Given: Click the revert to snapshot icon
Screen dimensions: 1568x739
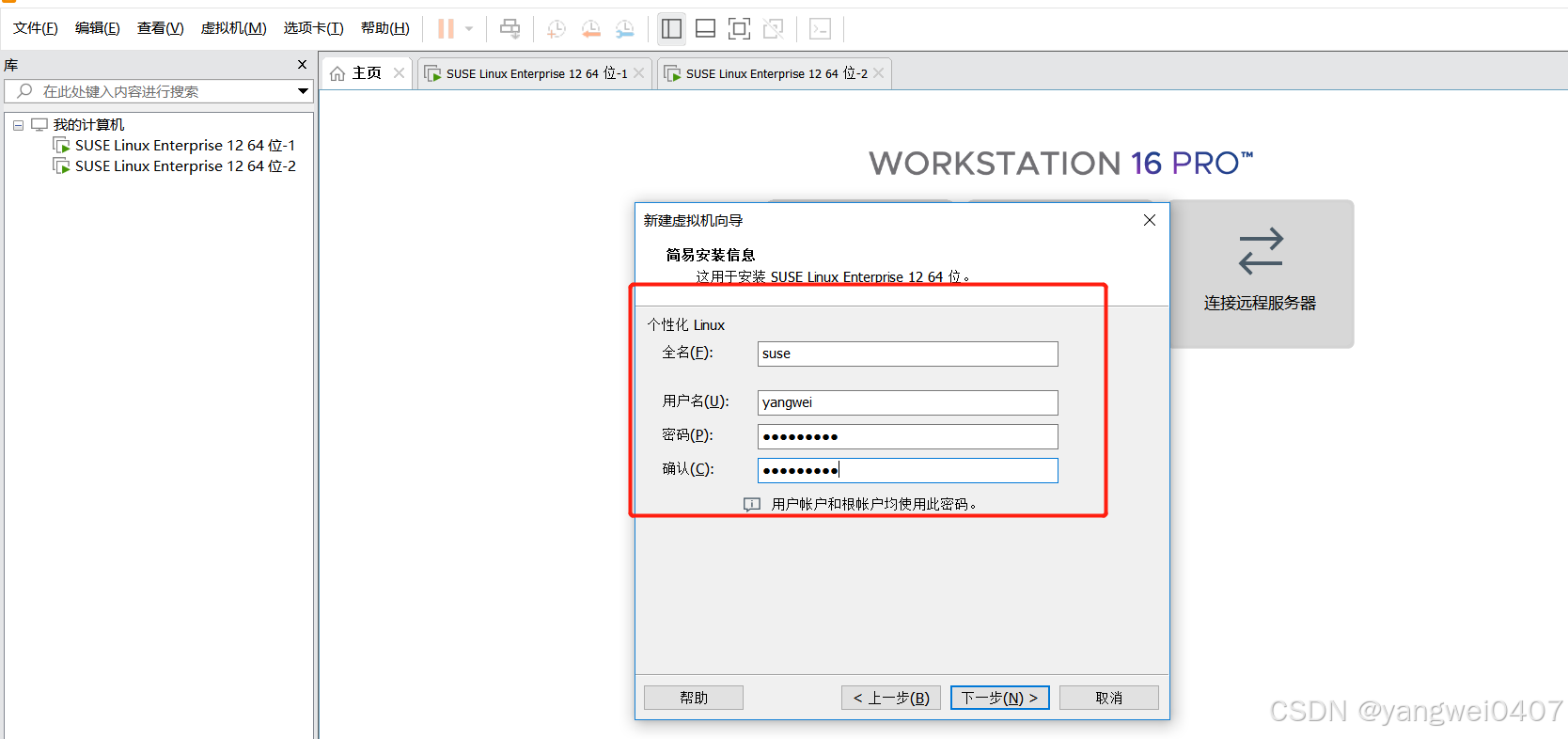Looking at the screenshot, I should (590, 29).
